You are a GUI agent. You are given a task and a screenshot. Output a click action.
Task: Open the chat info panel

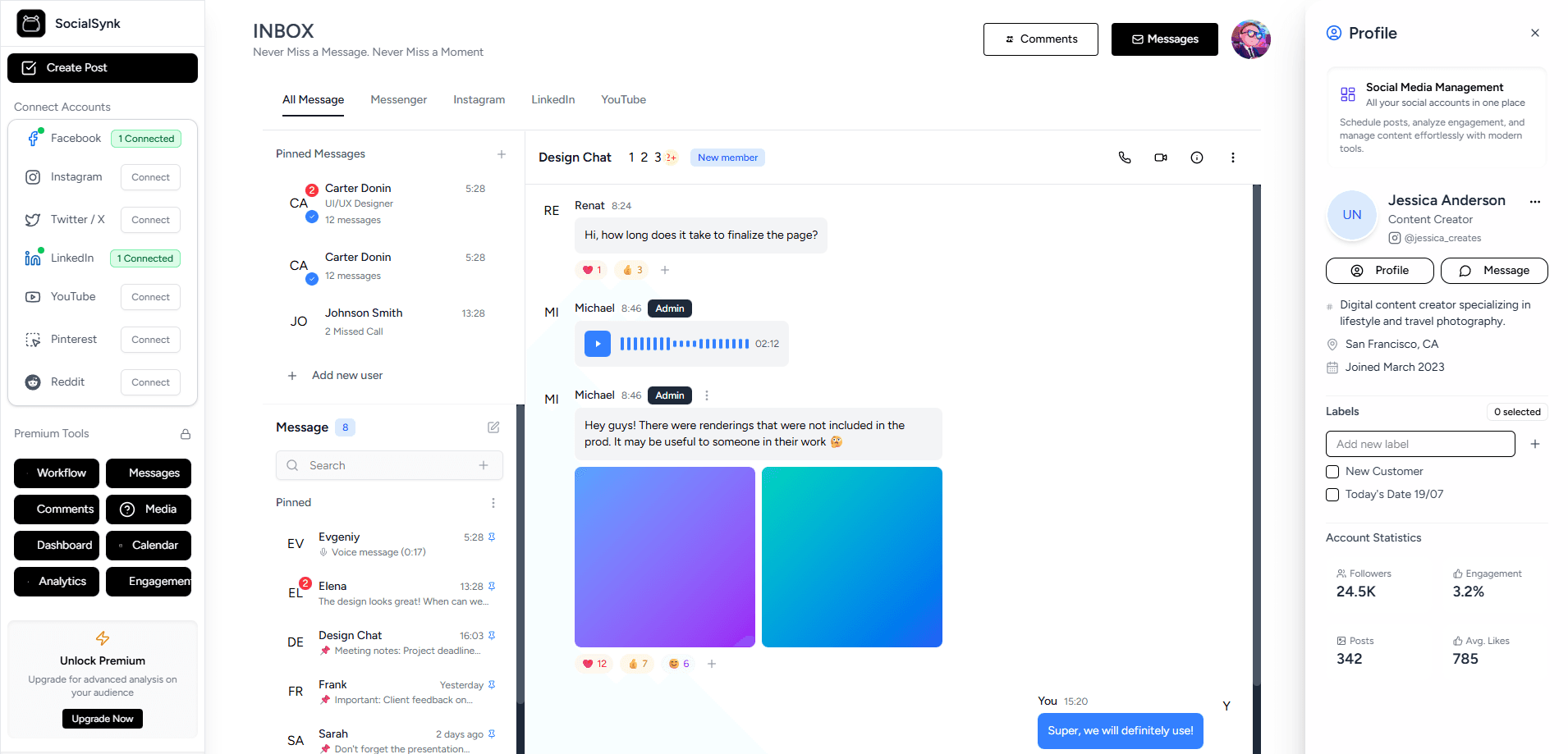1197,157
